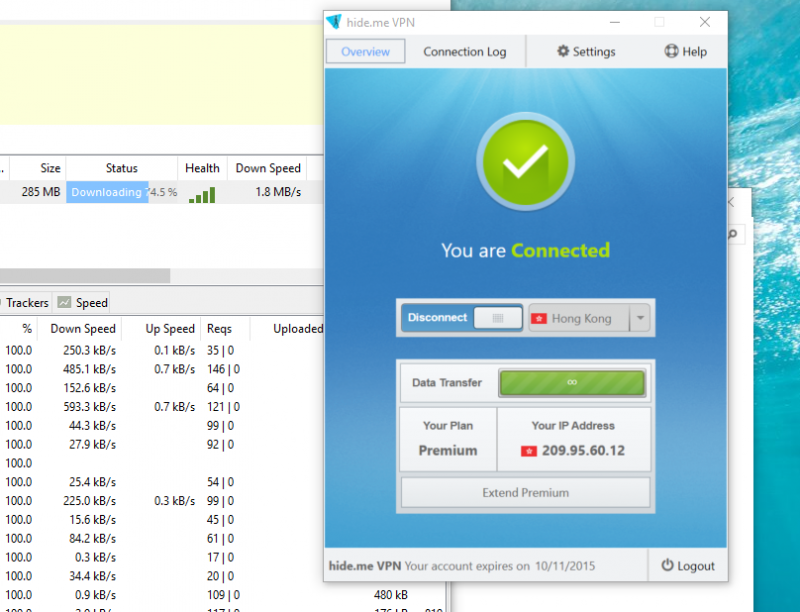Viewport: 800px width, 612px height.
Task: Select peer row with 593.3 kB/s
Action: [162, 407]
